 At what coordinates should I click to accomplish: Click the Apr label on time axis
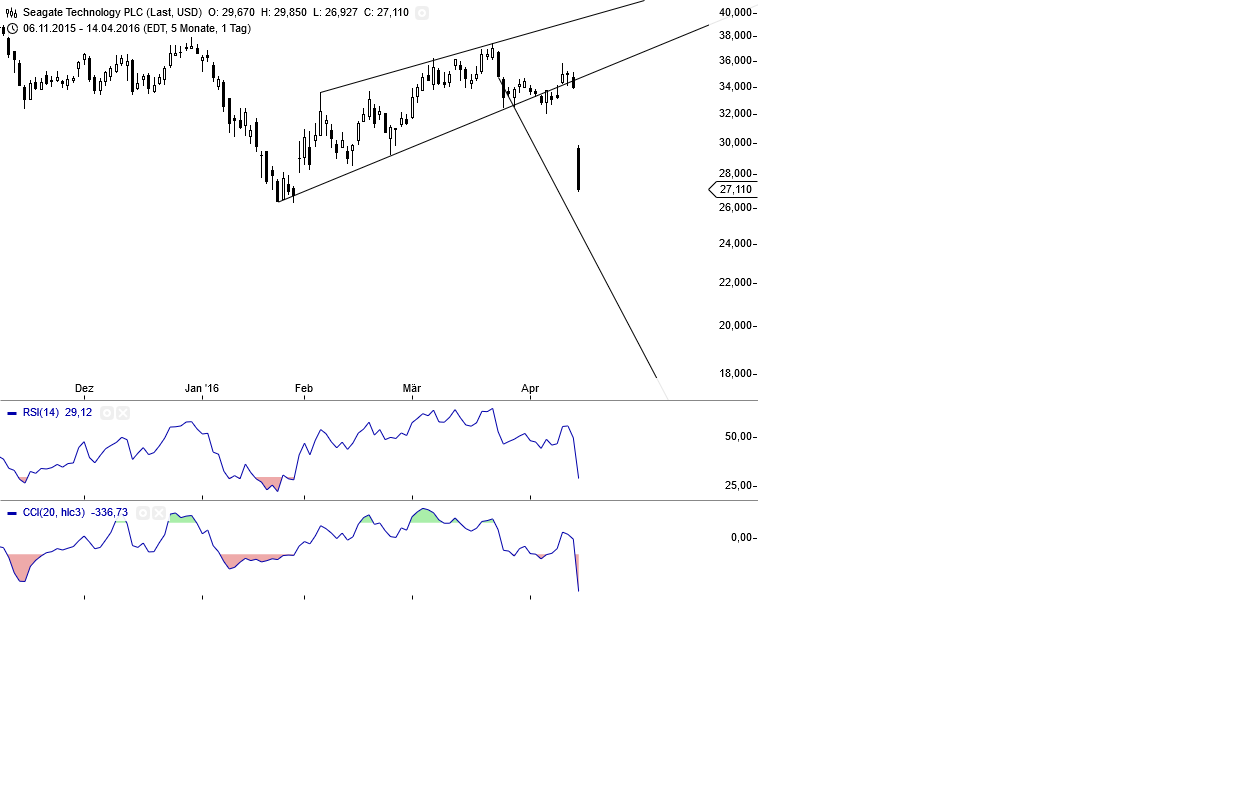click(530, 388)
